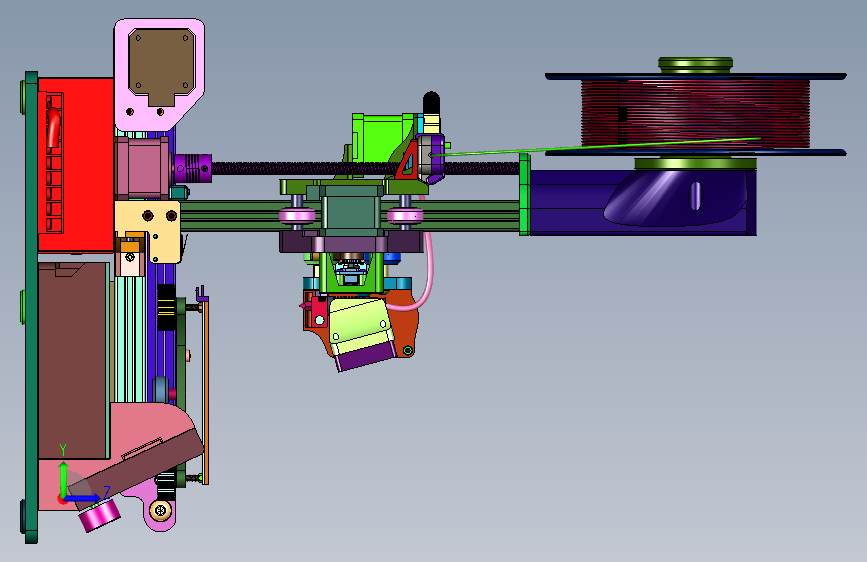Select the red rocker switch on power supply
The height and width of the screenshot is (562, 867).
click(53, 128)
